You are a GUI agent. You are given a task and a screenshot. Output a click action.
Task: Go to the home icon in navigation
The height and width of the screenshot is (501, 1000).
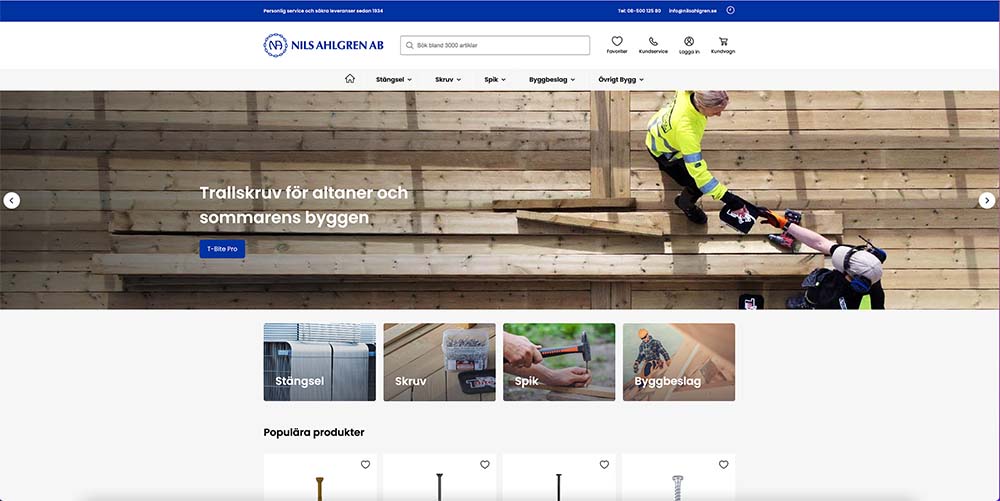350,79
